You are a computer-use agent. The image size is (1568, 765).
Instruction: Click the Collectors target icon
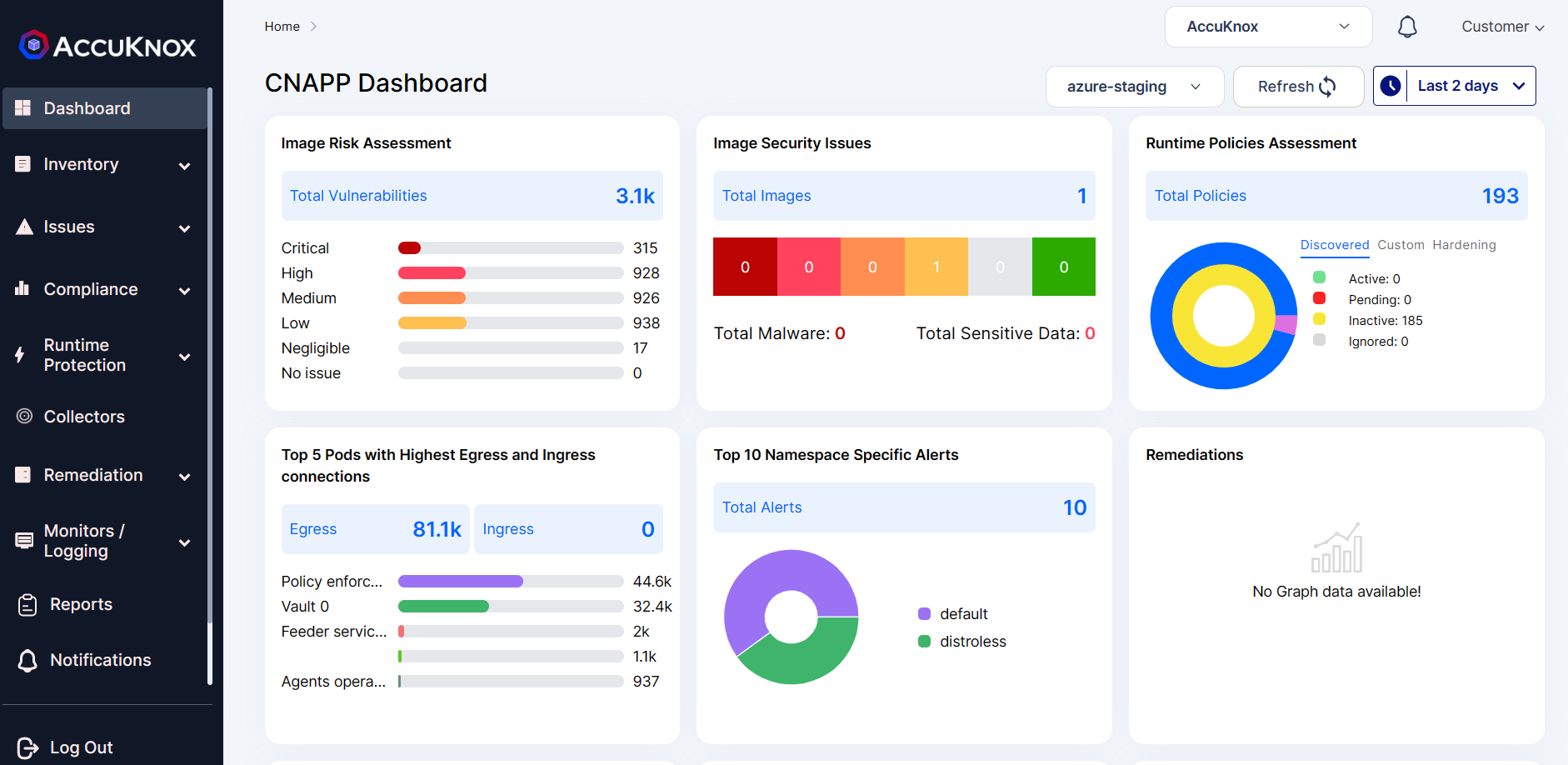[25, 416]
